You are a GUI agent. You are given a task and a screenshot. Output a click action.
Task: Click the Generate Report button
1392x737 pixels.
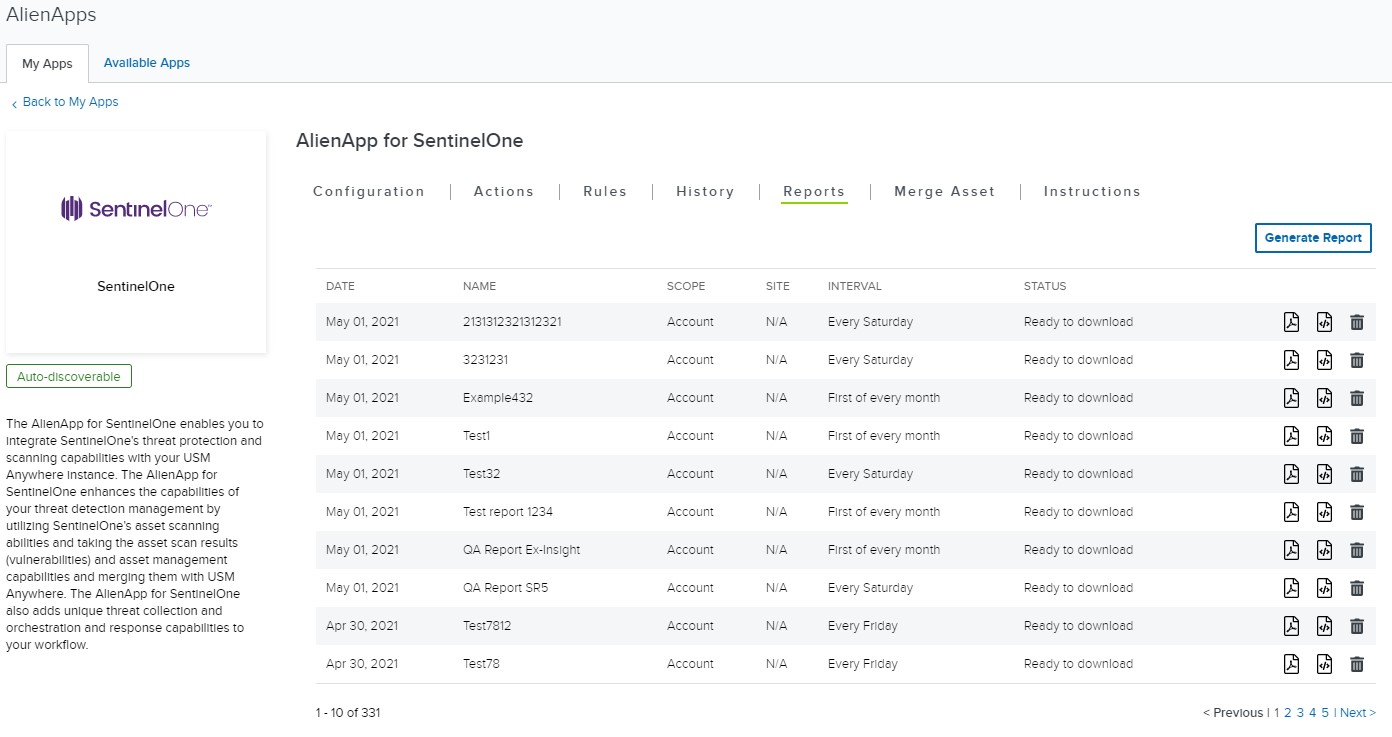[x=1313, y=238]
